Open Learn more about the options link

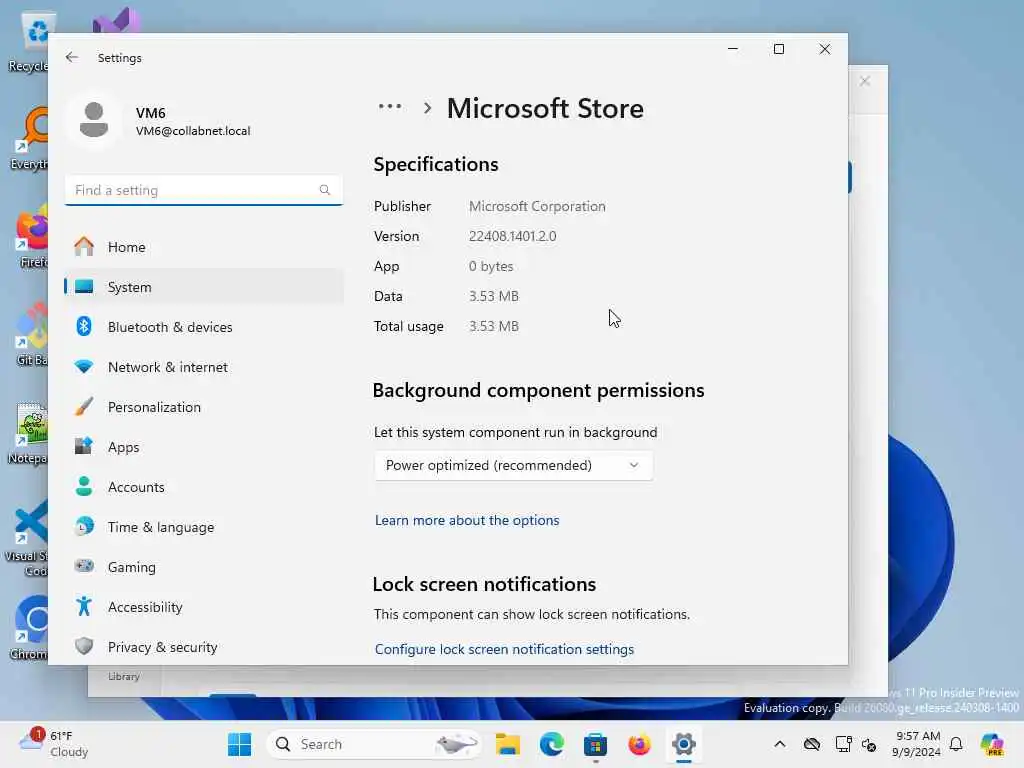[x=467, y=520]
